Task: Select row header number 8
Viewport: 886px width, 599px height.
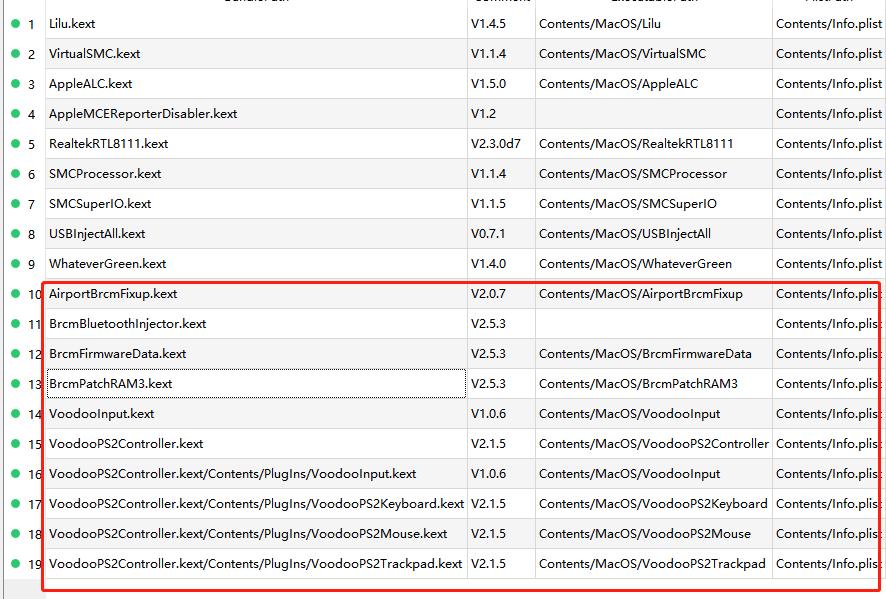Action: click(32, 234)
